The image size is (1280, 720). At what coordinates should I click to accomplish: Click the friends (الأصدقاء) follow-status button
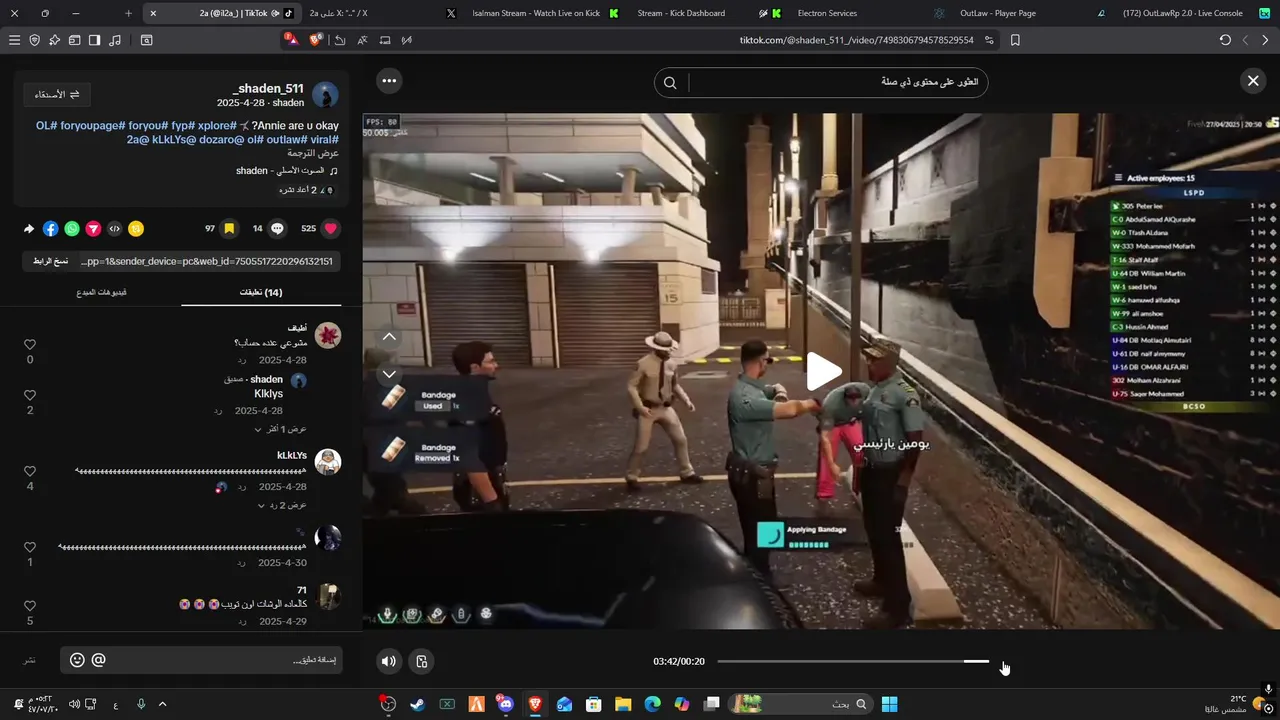57,94
